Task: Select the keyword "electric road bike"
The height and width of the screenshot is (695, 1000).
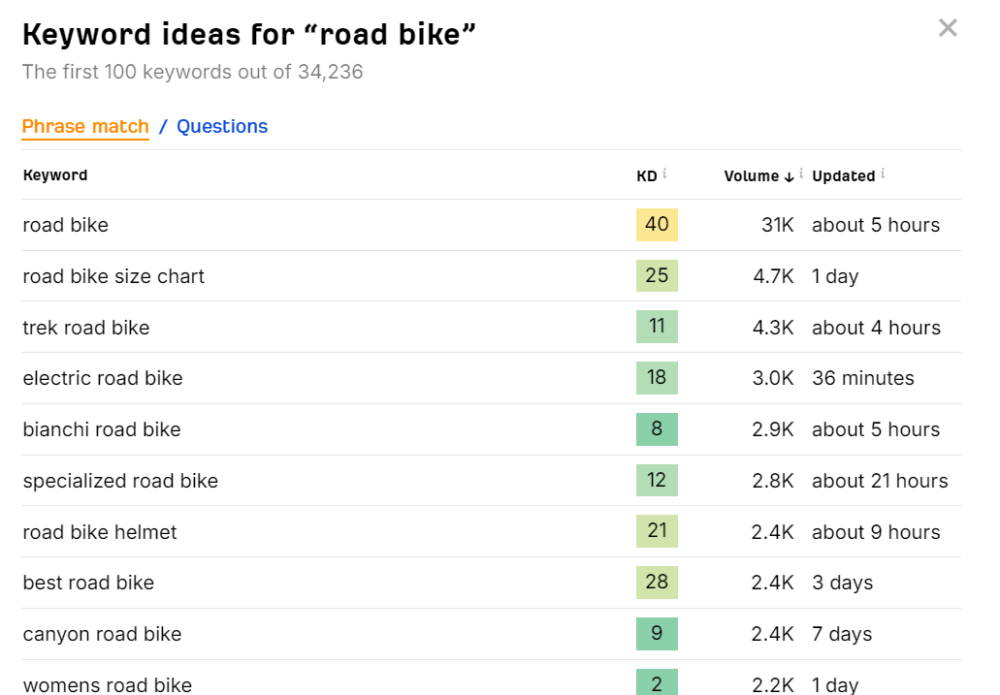Action: [x=102, y=378]
